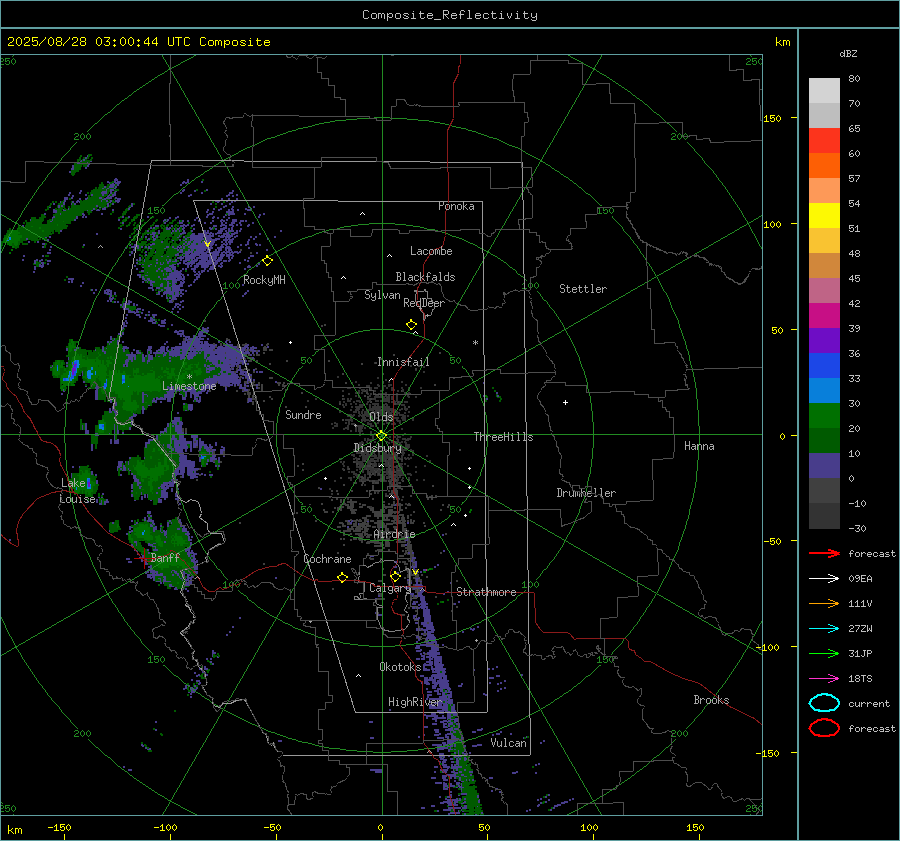This screenshot has width=900, height=841.
Task: Click the Cochrane city label
Action: click(327, 559)
